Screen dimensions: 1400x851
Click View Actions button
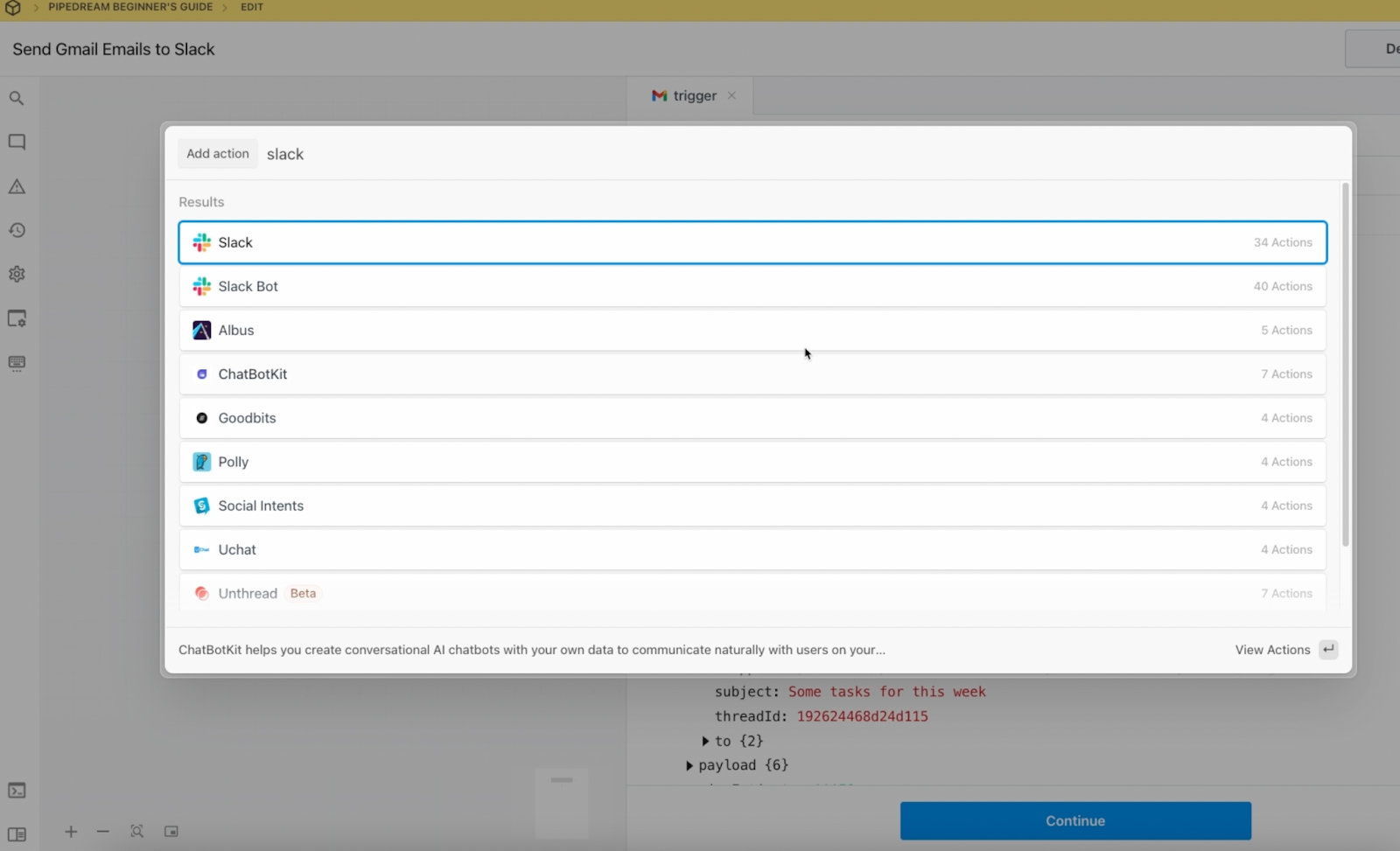pyautogui.click(x=1272, y=650)
